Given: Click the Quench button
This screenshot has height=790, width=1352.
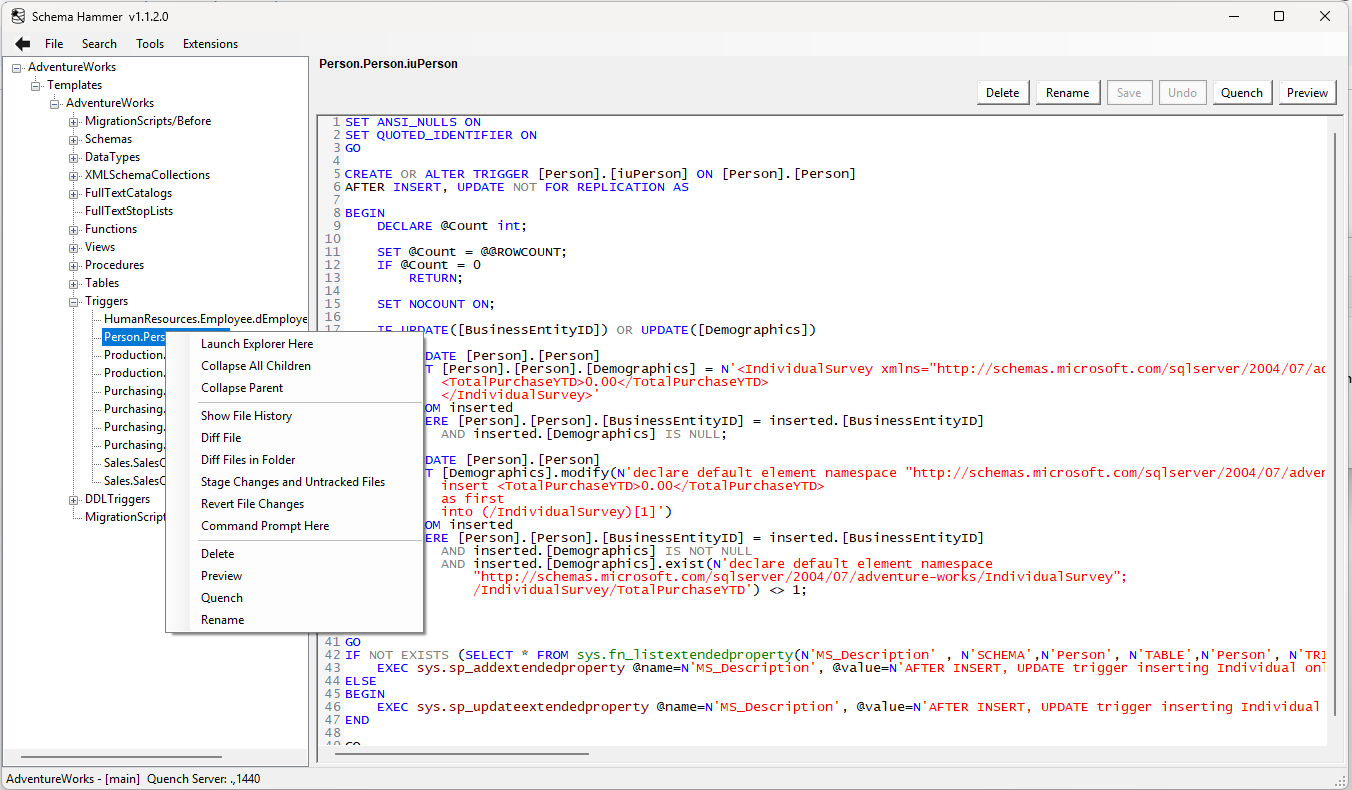Looking at the screenshot, I should pos(1242,92).
